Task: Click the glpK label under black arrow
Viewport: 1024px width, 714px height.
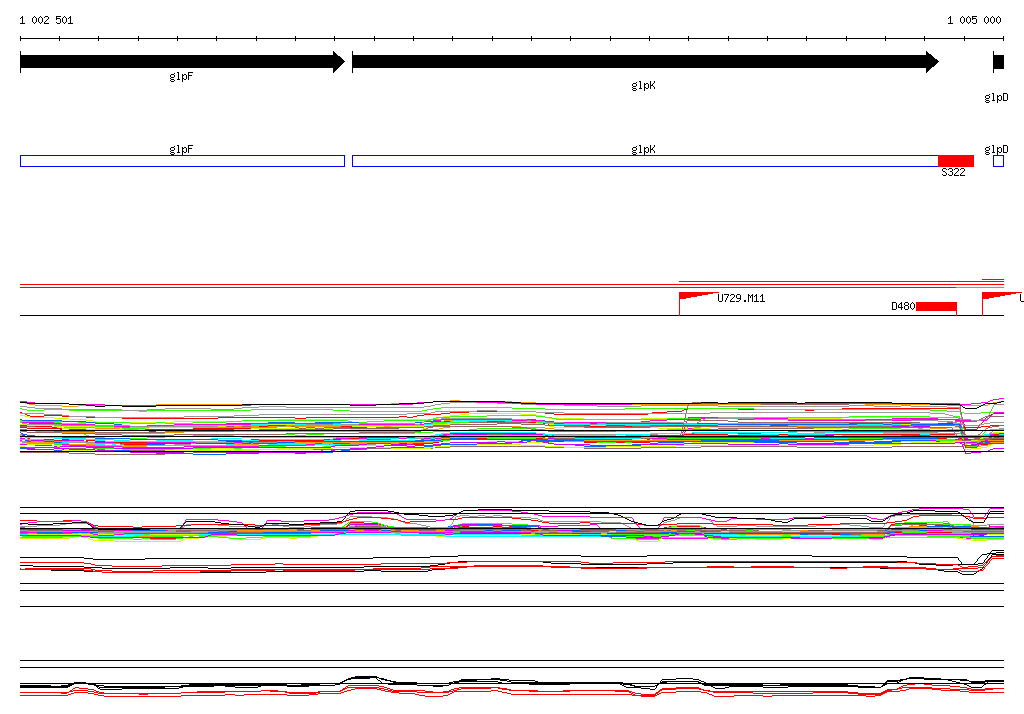Action: point(643,86)
